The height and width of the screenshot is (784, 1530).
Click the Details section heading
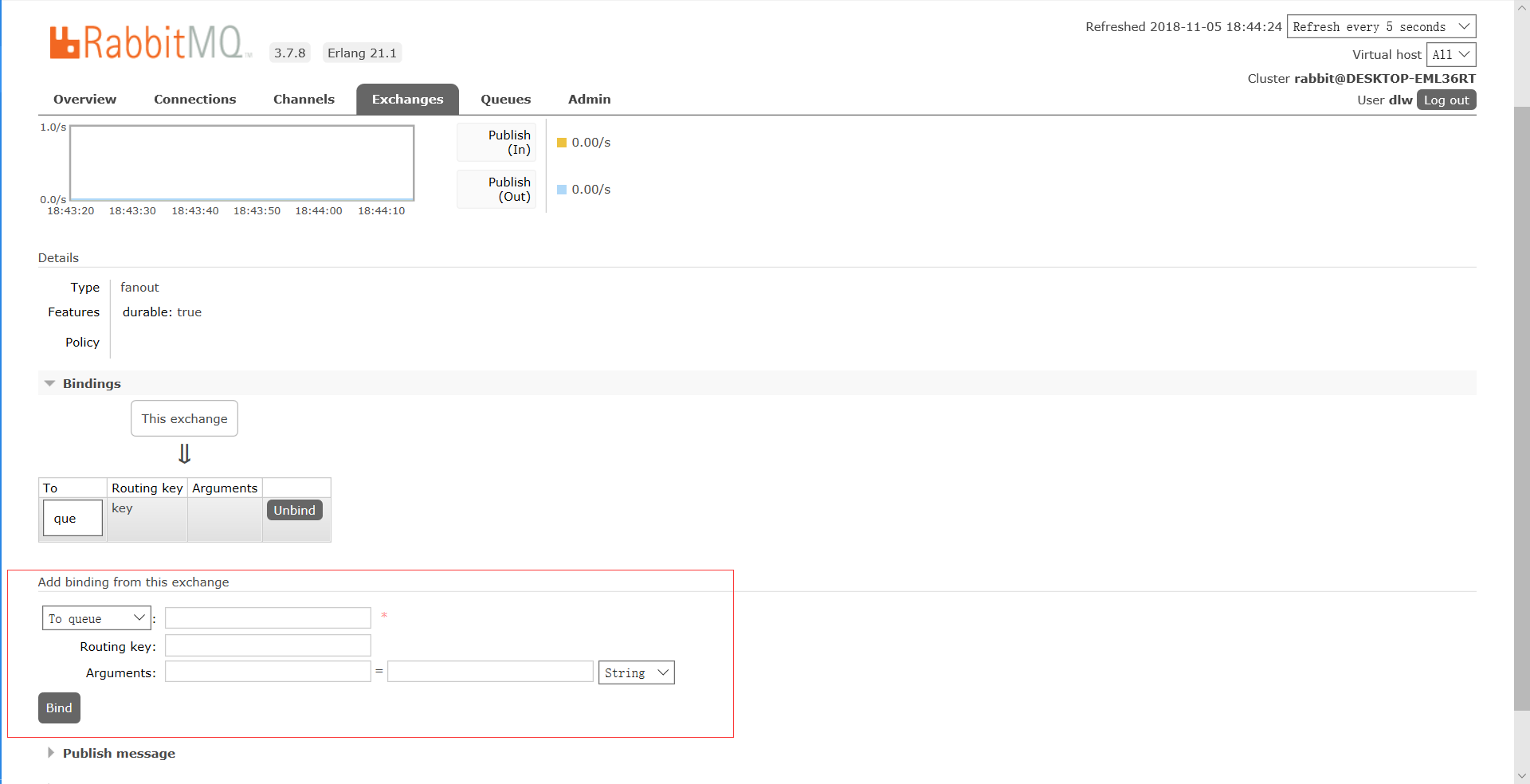click(58, 257)
